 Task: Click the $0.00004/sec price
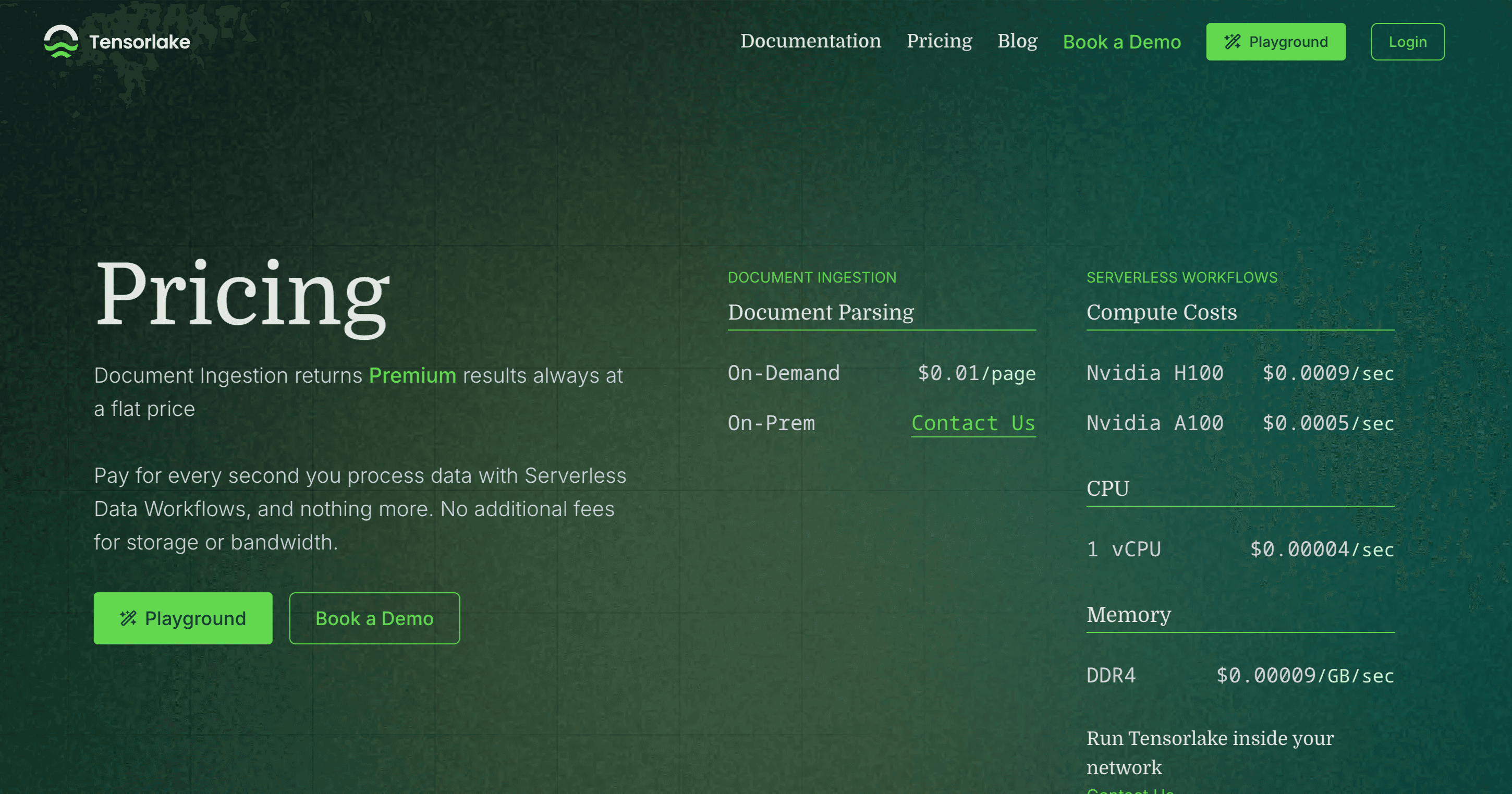pyautogui.click(x=1322, y=549)
